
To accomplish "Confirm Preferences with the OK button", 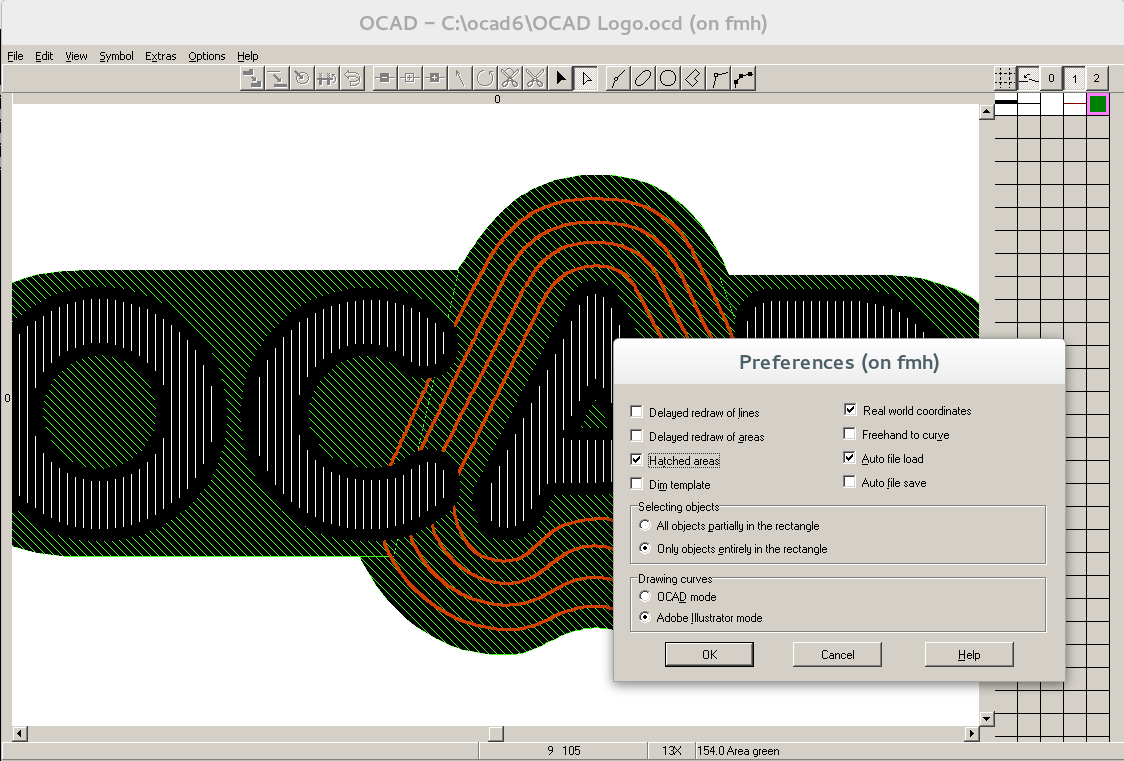I will 709,654.
